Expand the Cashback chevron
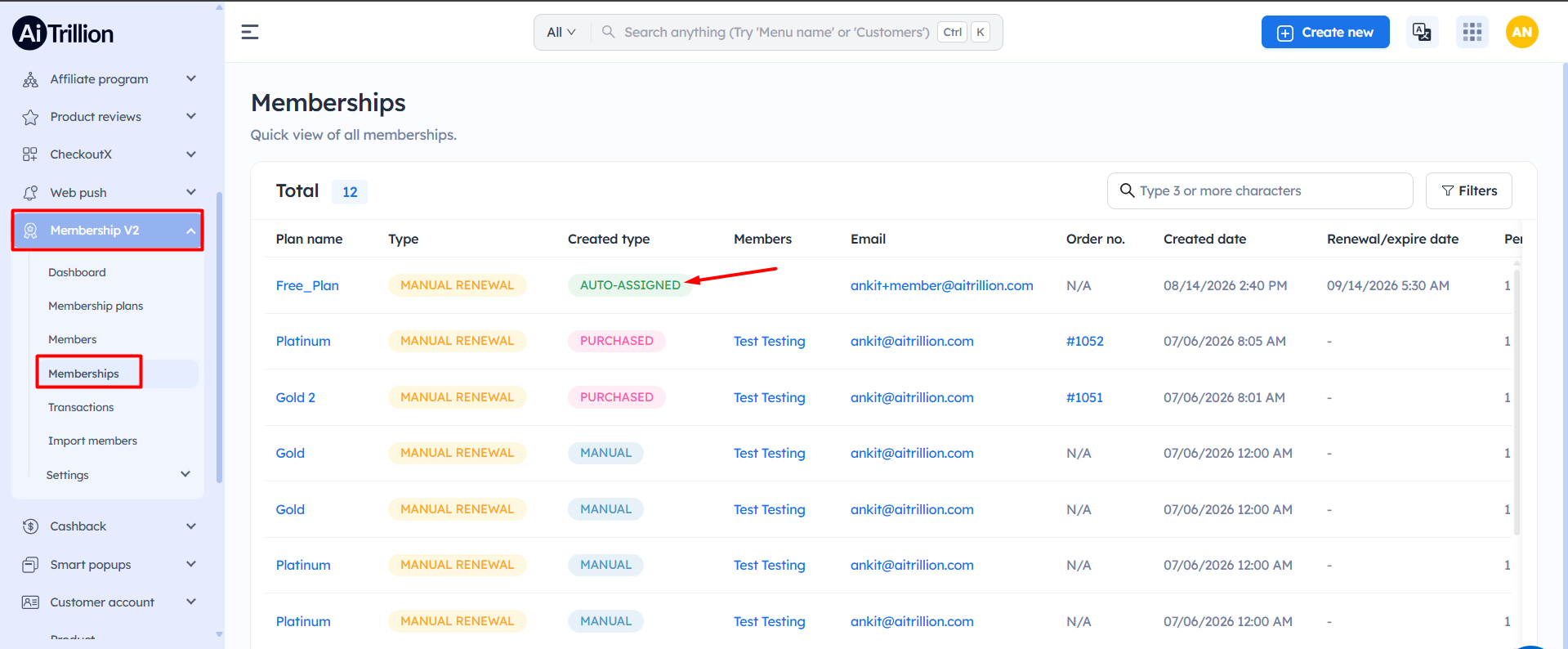 [x=191, y=526]
